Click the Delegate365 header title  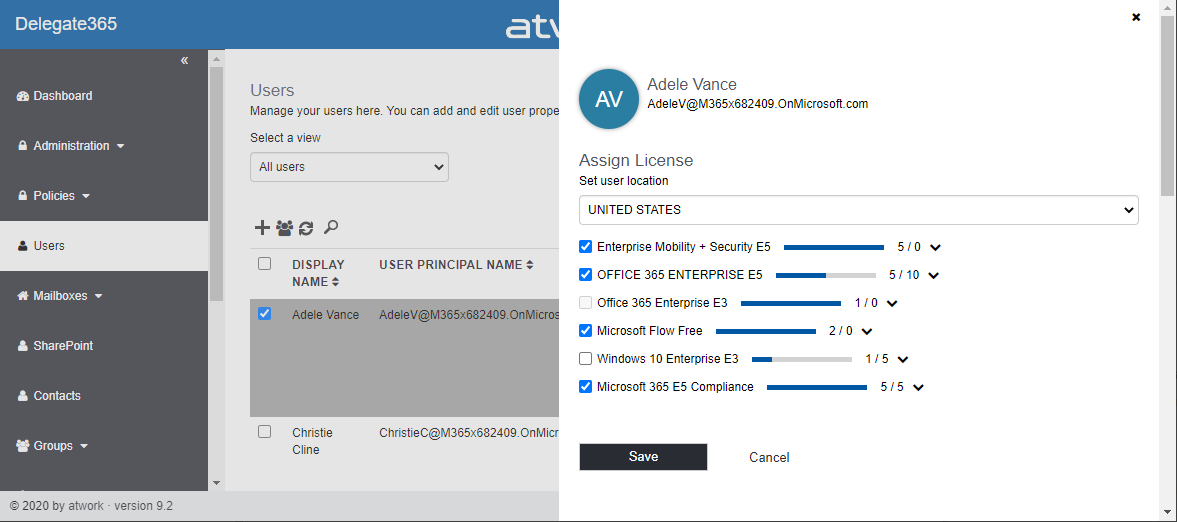(x=66, y=24)
